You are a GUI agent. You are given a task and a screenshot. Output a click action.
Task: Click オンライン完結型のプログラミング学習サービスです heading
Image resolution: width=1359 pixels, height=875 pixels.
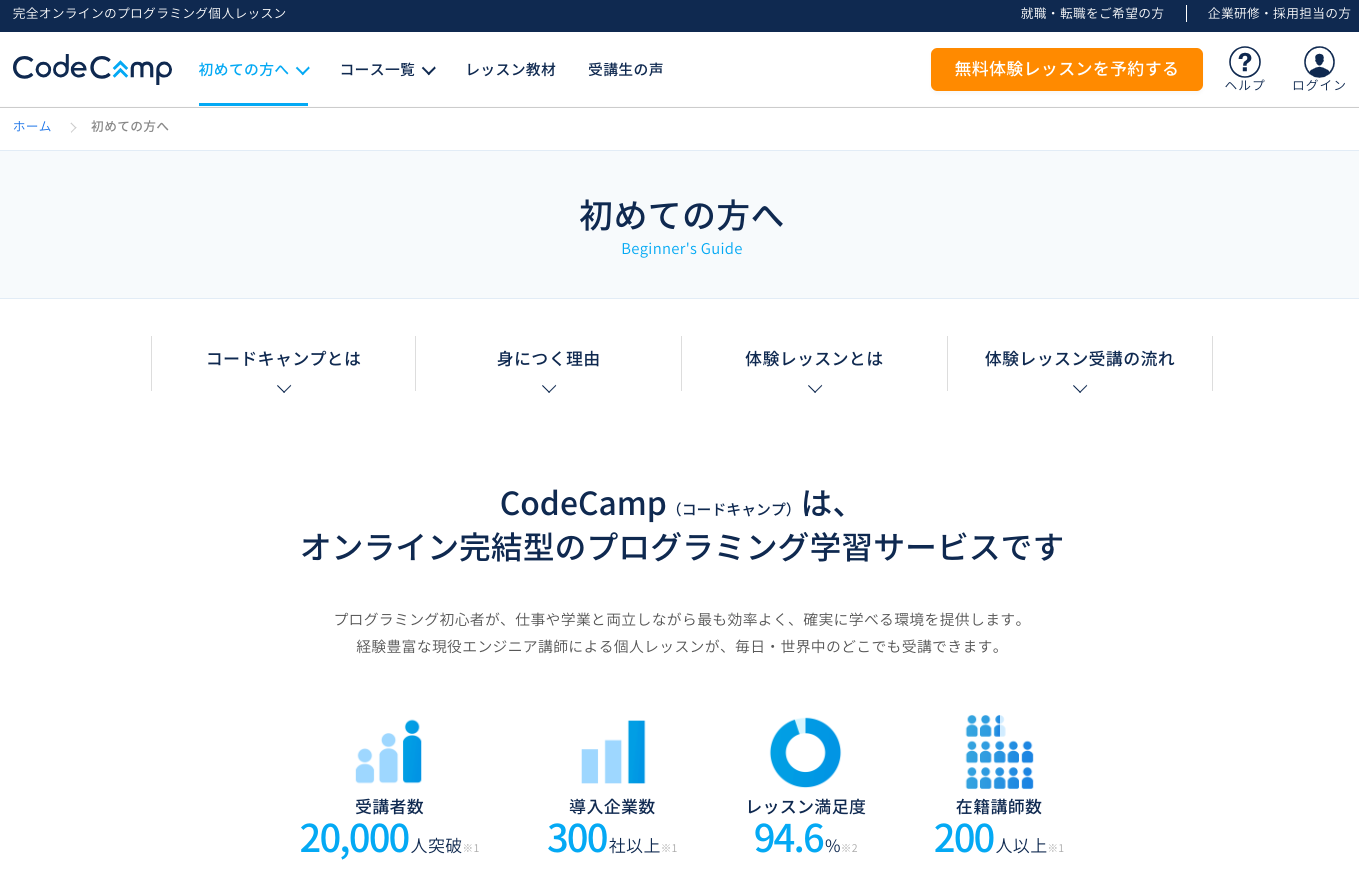(x=682, y=547)
